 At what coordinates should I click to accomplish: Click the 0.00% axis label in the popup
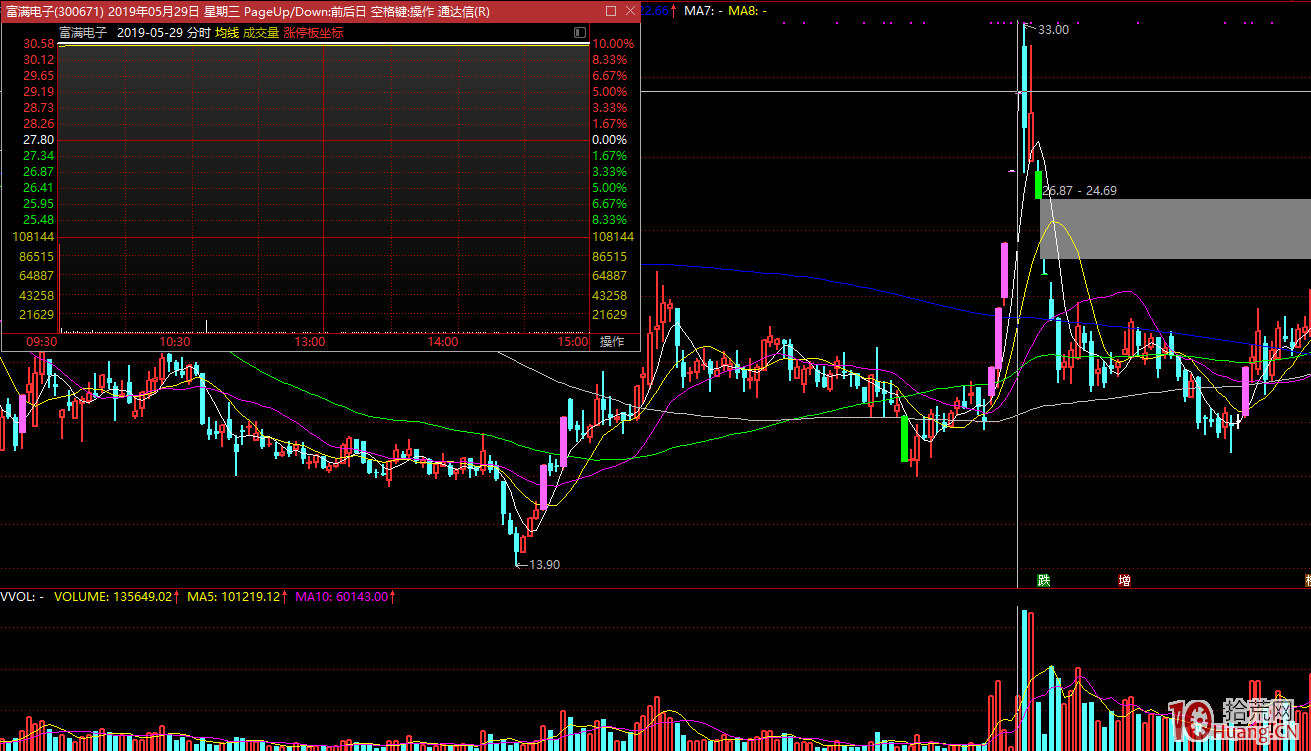click(x=609, y=140)
